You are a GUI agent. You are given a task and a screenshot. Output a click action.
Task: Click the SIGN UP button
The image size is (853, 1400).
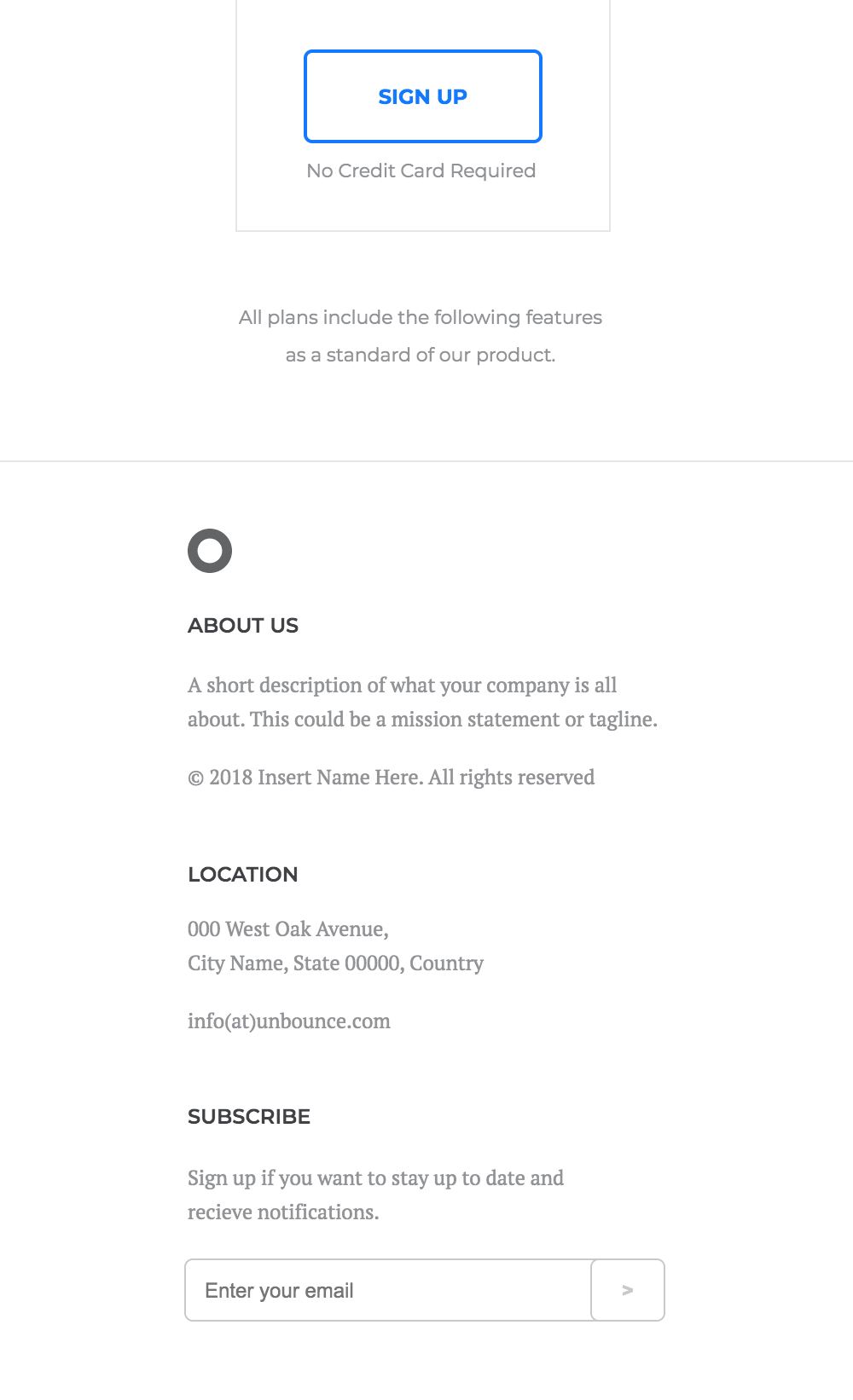coord(422,96)
